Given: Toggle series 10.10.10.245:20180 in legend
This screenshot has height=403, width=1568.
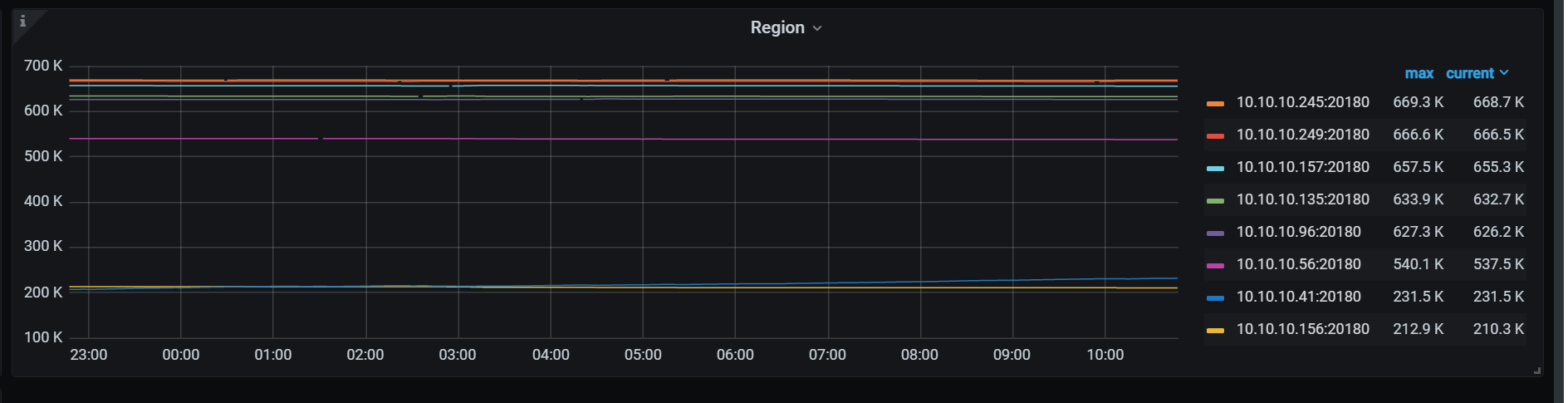Looking at the screenshot, I should pos(1302,102).
